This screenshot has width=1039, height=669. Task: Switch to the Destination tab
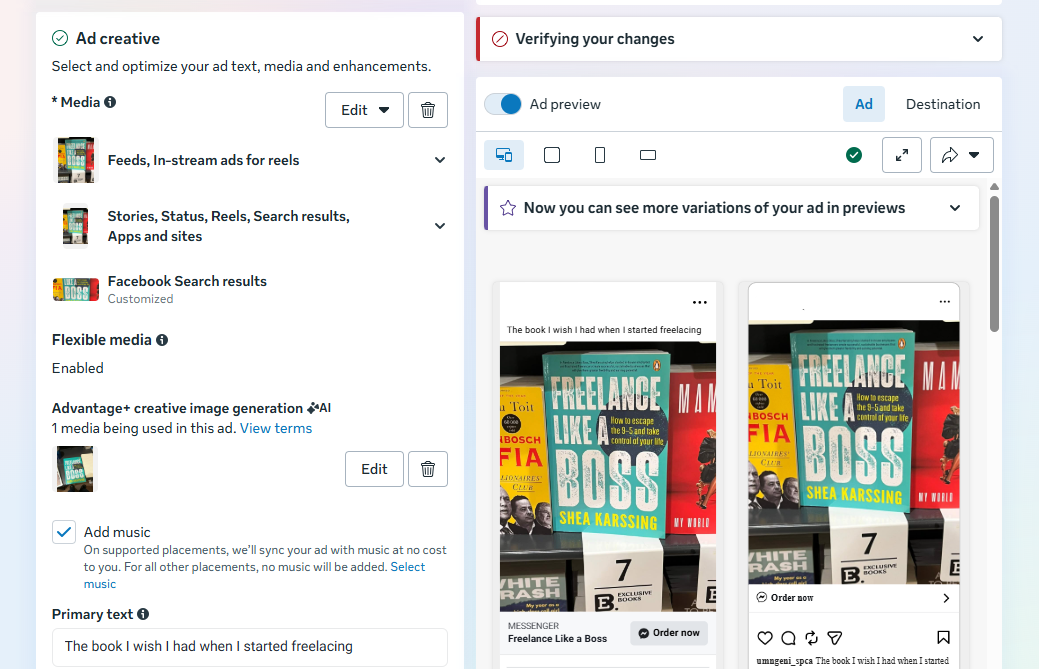click(x=943, y=104)
